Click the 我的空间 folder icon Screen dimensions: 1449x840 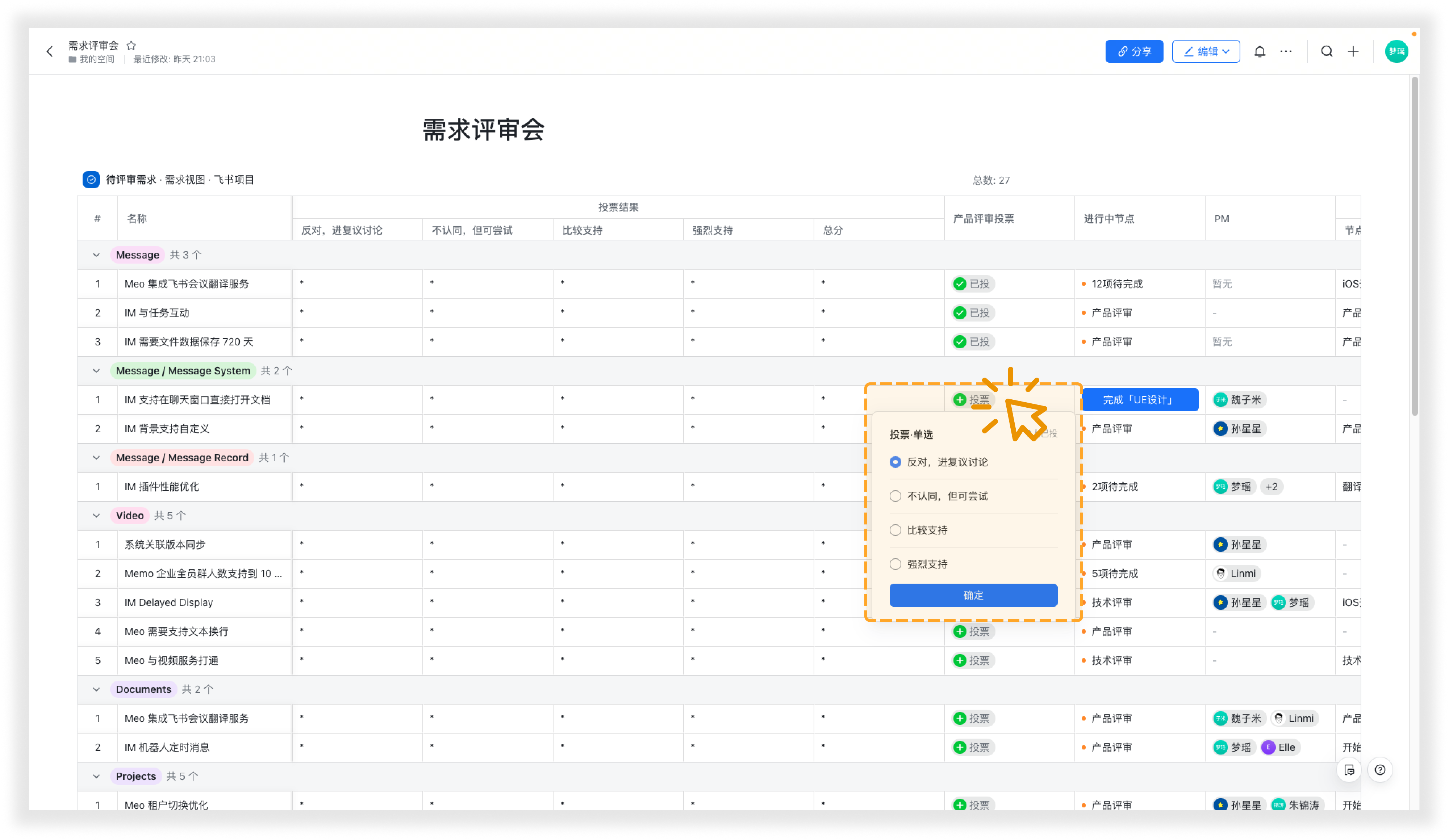pos(72,60)
